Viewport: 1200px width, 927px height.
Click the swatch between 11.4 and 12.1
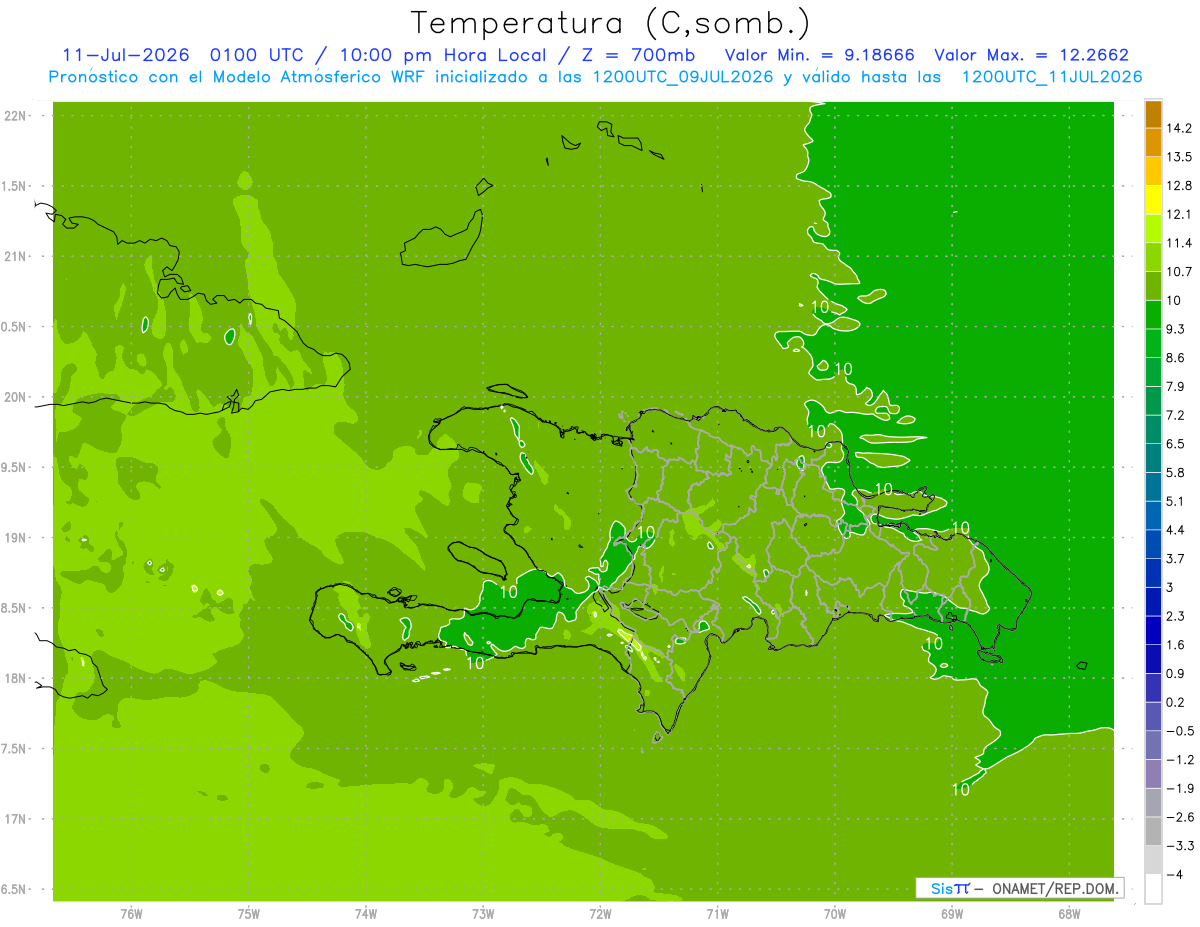[1153, 228]
